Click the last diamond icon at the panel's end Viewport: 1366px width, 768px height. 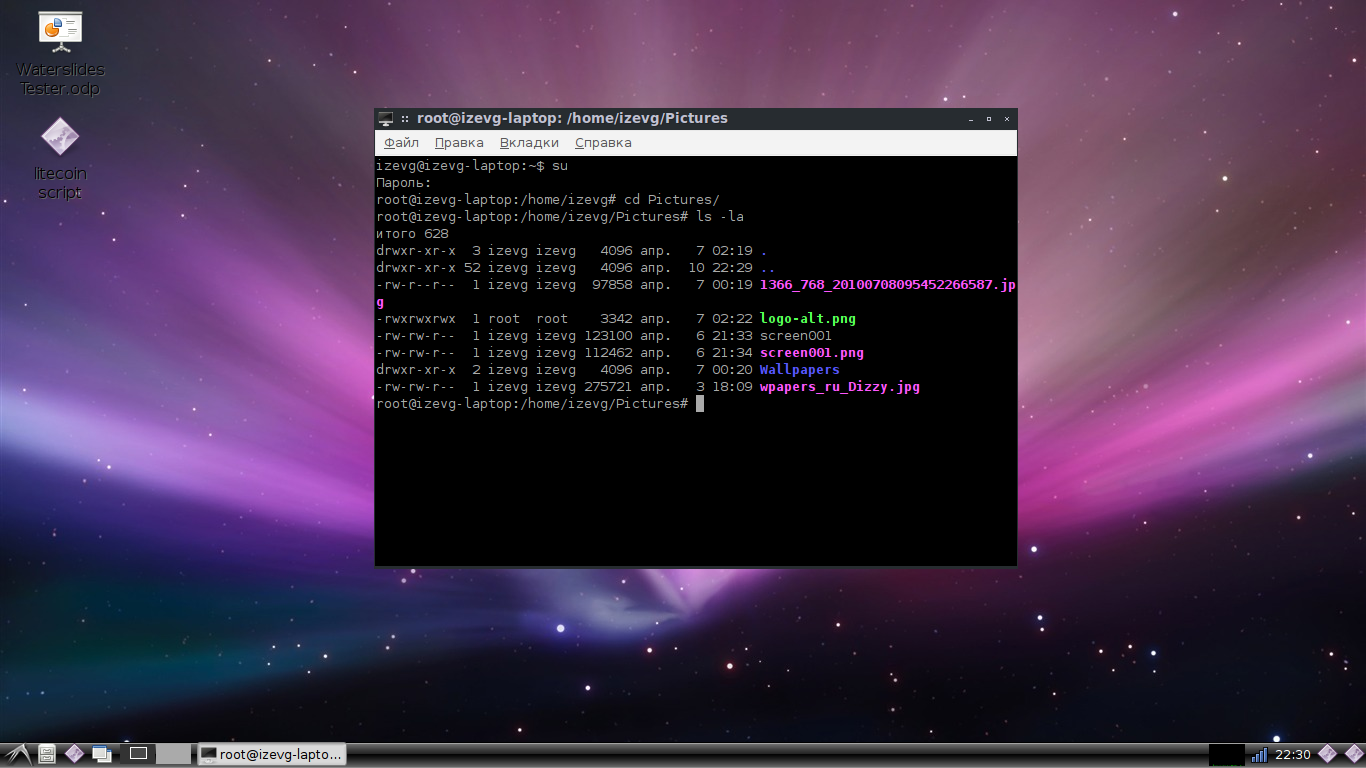click(x=1353, y=754)
